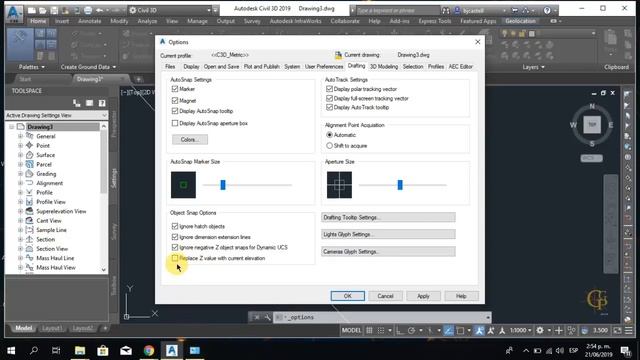Viewport: 640px width, 360px height.
Task: Expand the General tree node
Action: [20, 136]
